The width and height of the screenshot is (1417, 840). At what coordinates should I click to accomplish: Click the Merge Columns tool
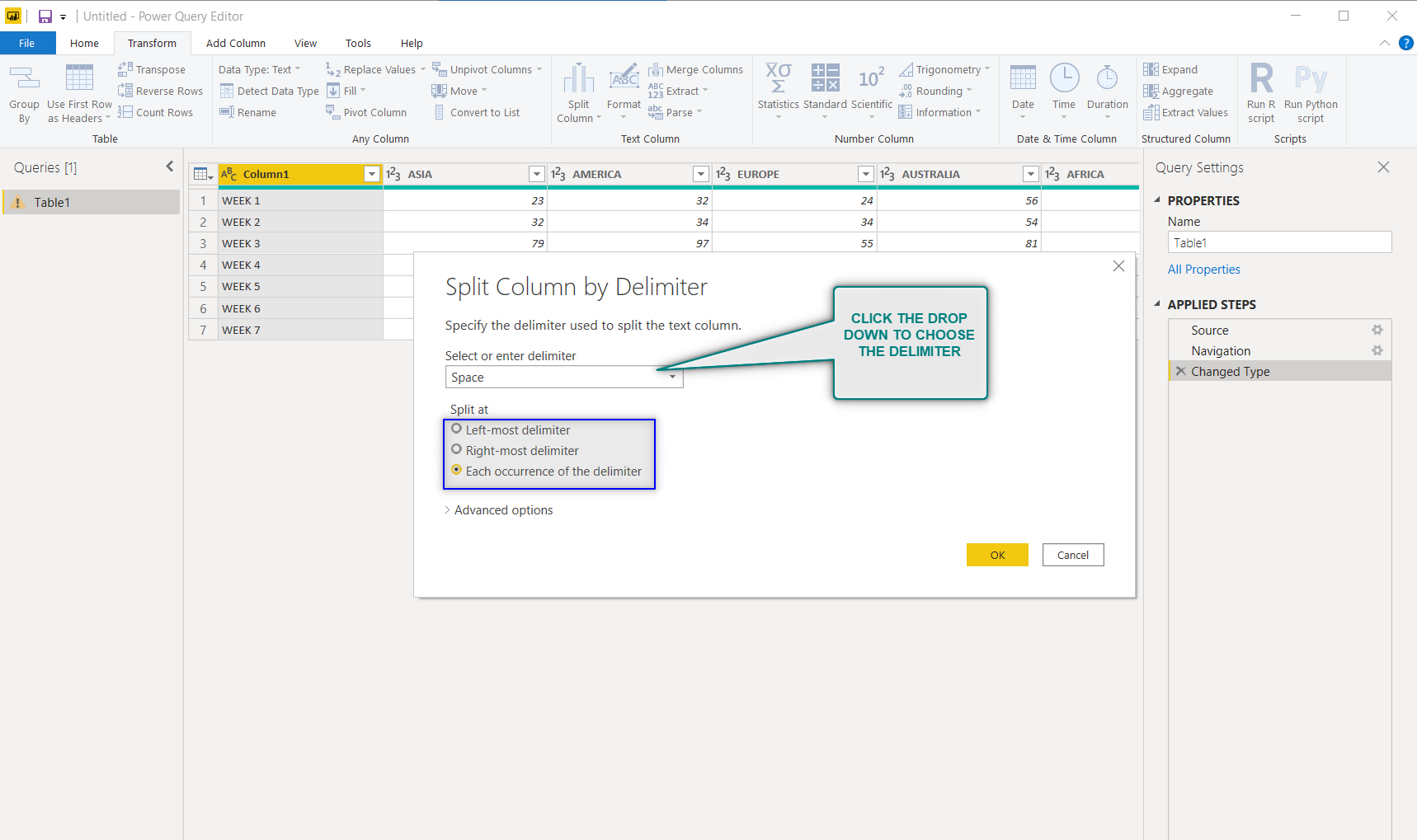(x=695, y=69)
